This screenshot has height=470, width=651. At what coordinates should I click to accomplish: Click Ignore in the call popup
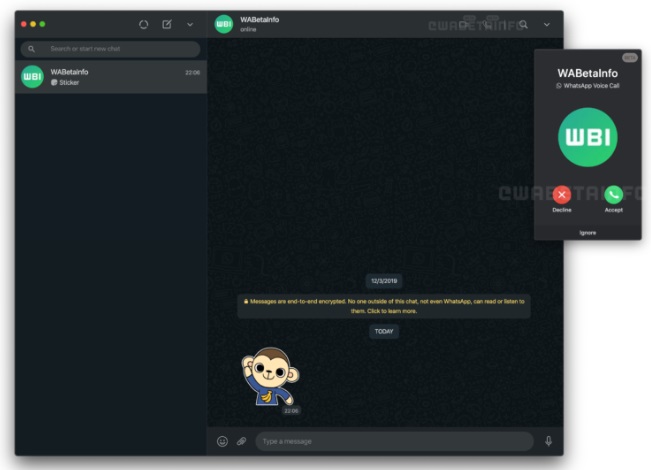[588, 233]
